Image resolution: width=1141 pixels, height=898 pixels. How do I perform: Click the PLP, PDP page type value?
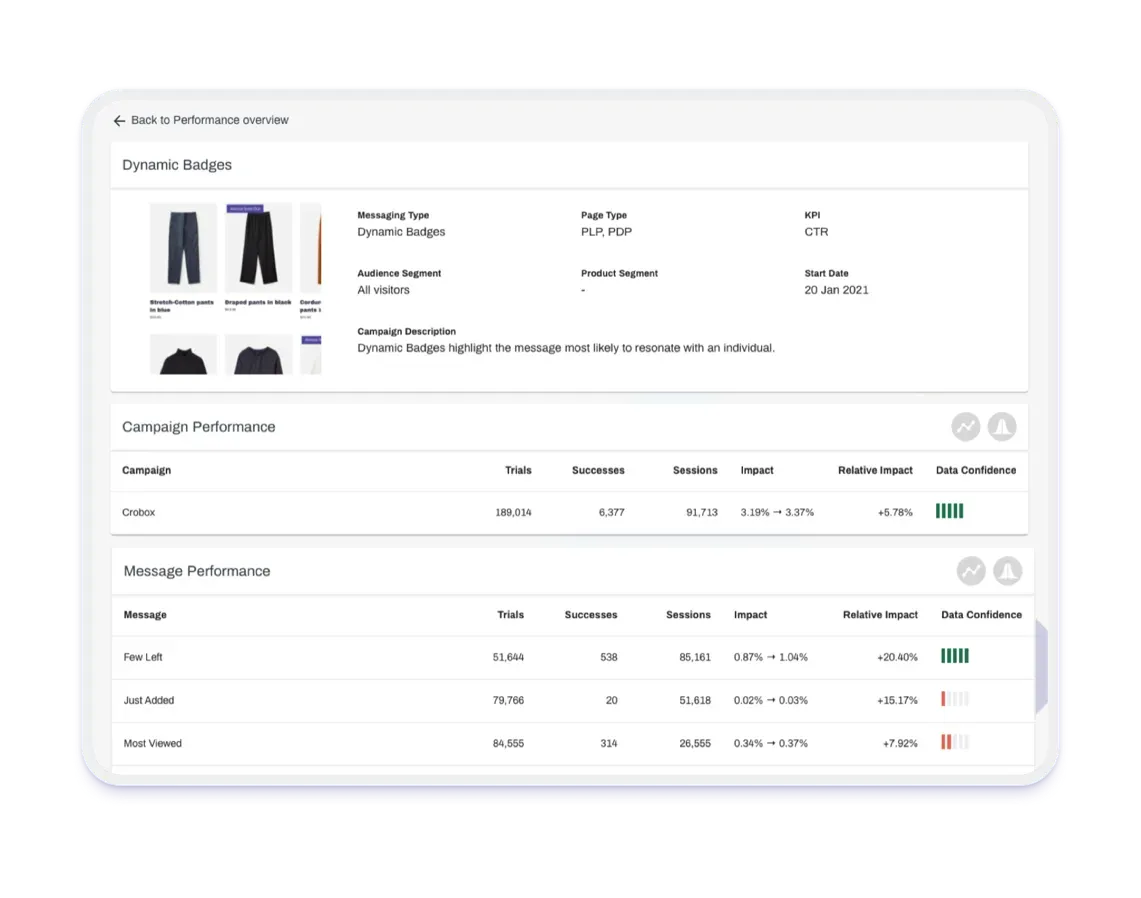[x=606, y=231]
